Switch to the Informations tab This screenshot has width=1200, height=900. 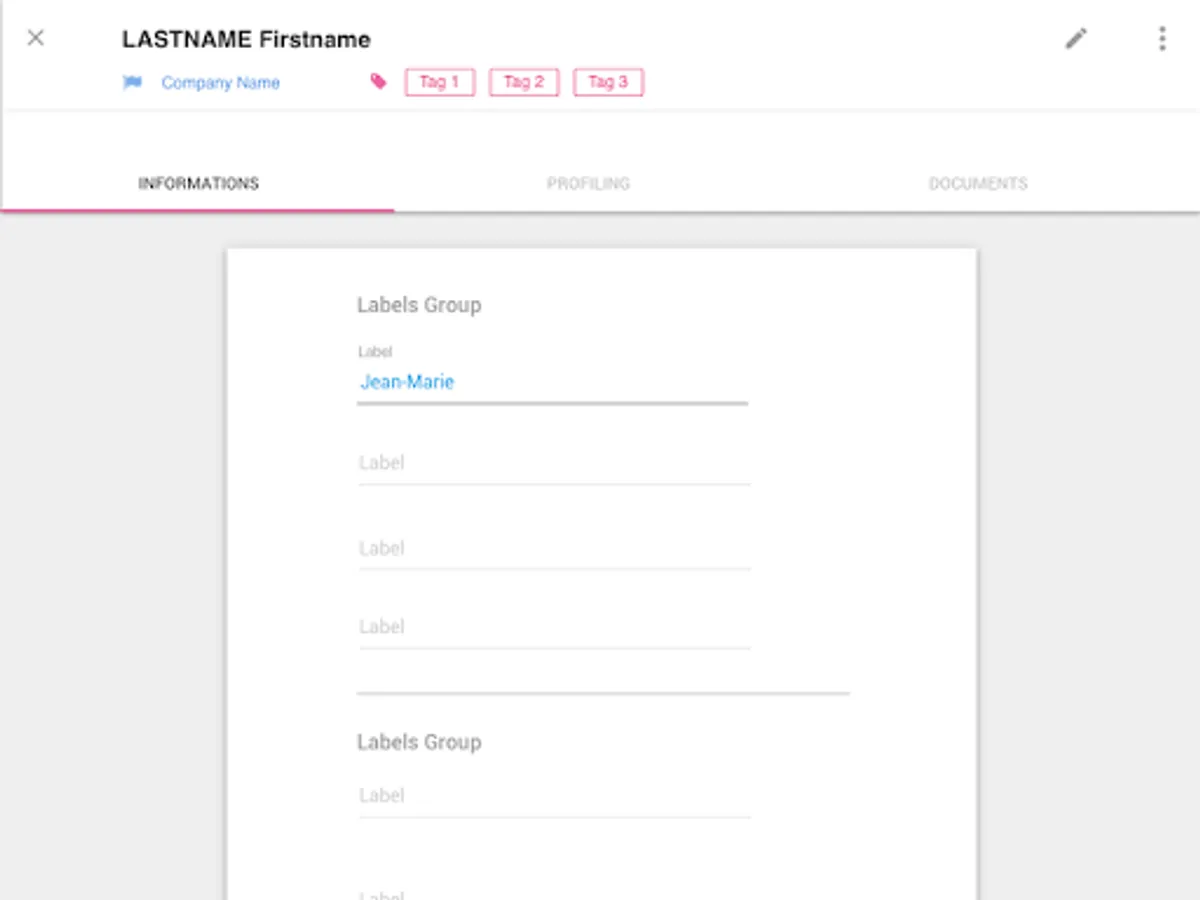pyautogui.click(x=198, y=184)
